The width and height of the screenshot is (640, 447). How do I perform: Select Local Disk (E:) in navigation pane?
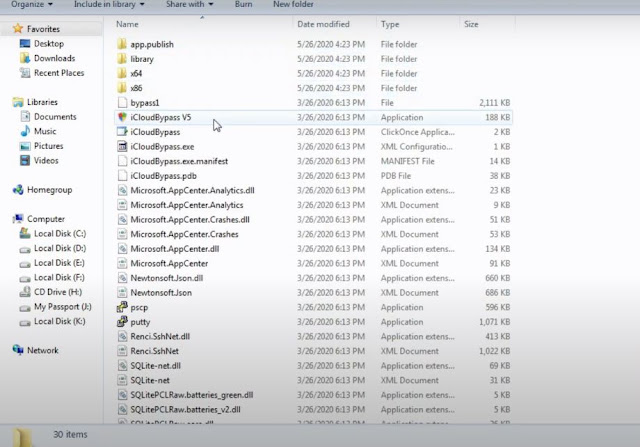(x=59, y=263)
